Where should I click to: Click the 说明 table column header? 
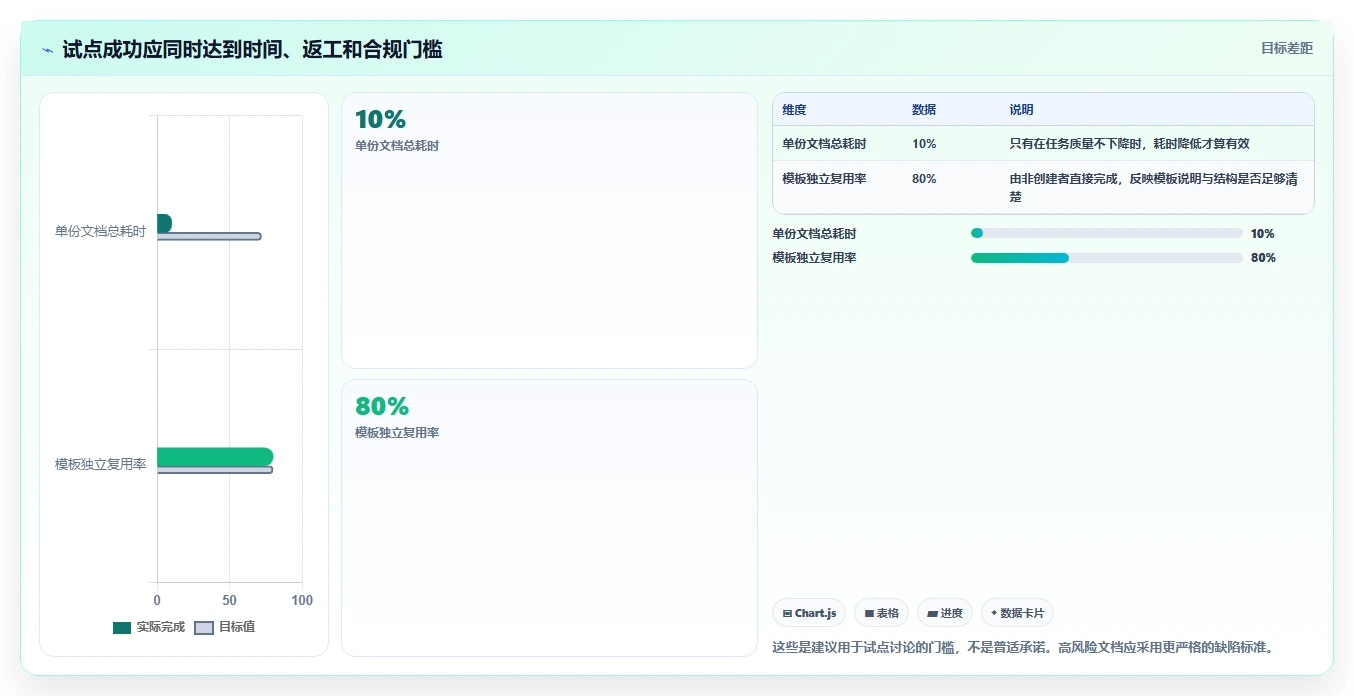pyautogui.click(x=1021, y=110)
